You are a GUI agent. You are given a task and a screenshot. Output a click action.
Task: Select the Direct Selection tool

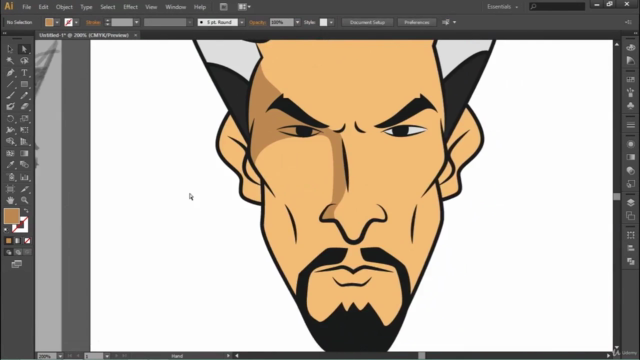(x=24, y=49)
